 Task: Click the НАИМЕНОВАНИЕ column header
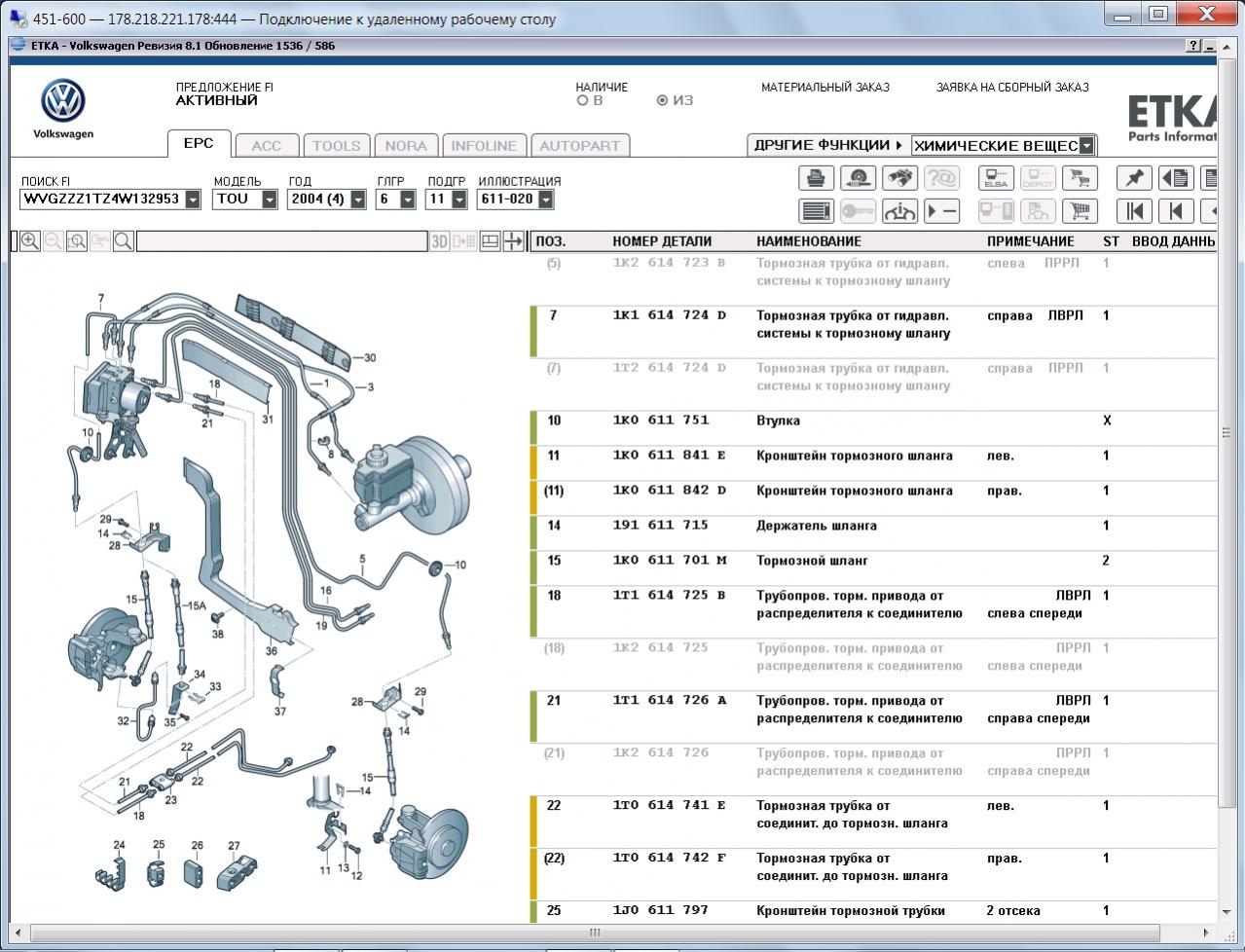pyautogui.click(x=809, y=241)
